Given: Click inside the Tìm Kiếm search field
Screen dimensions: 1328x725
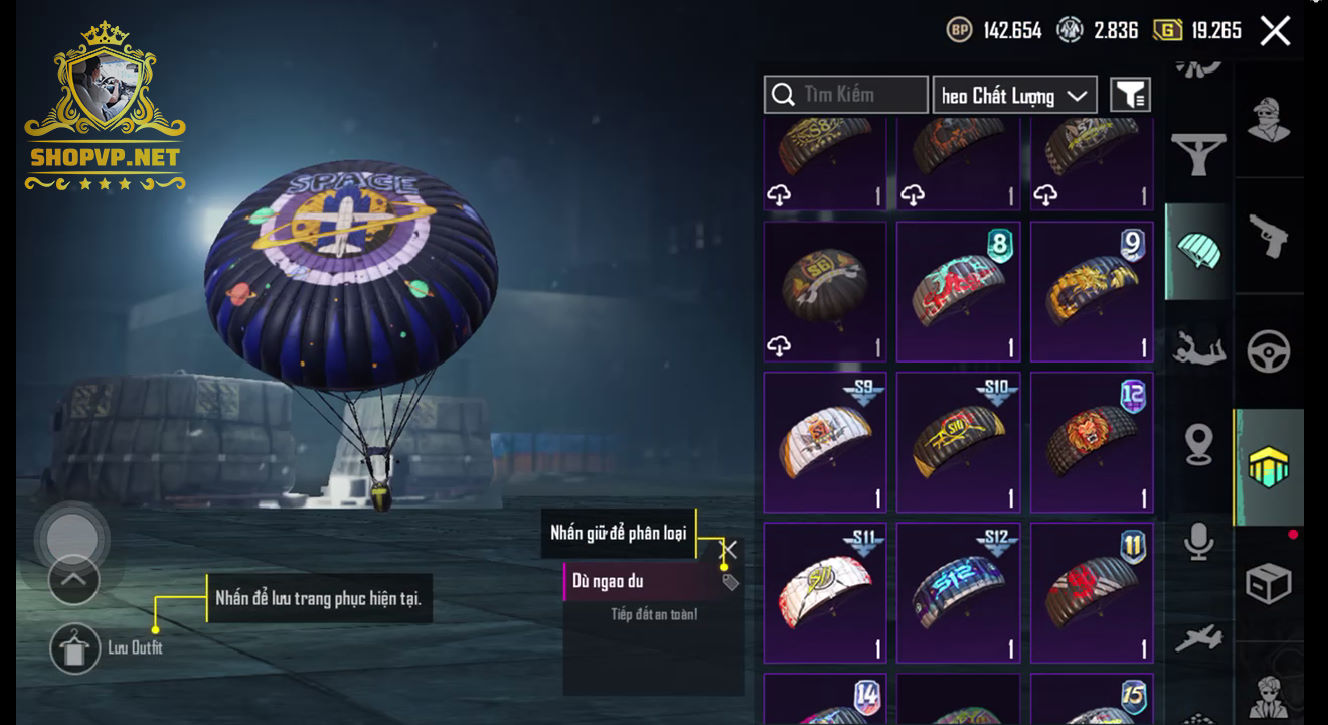Looking at the screenshot, I should point(846,95).
